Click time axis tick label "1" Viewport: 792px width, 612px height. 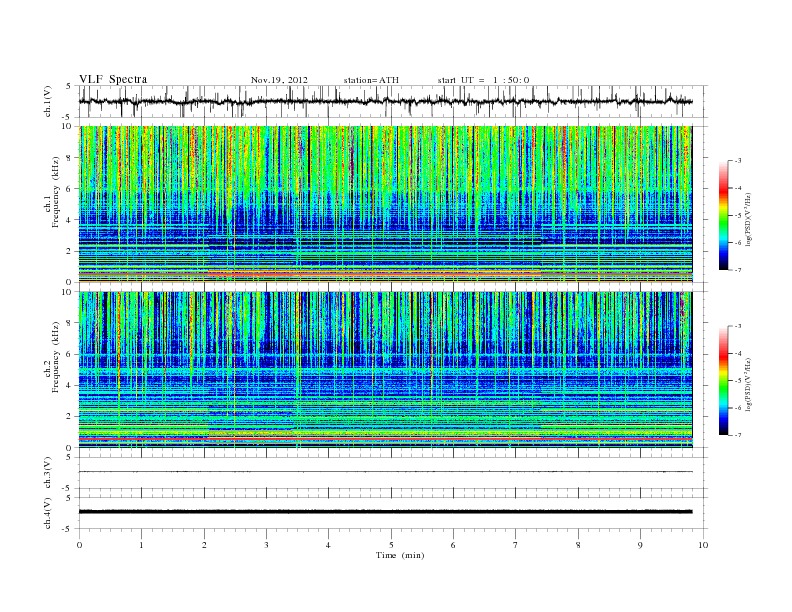[x=141, y=545]
